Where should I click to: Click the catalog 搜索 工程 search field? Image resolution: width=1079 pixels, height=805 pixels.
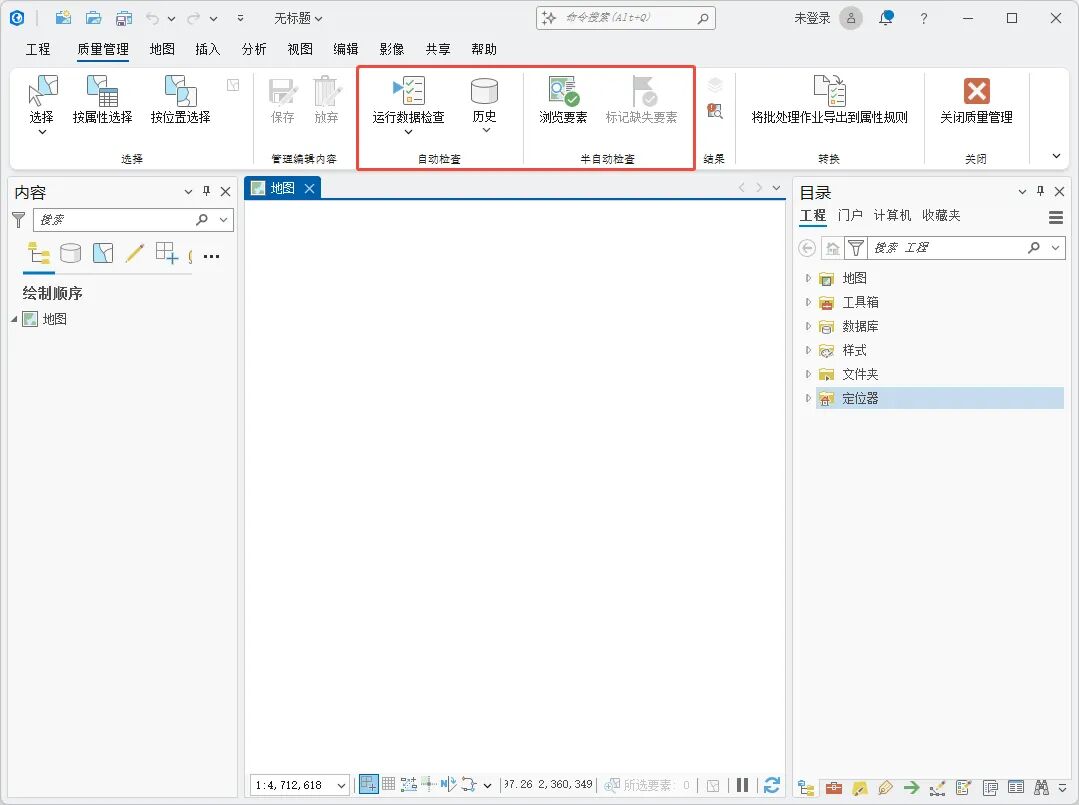pos(966,248)
